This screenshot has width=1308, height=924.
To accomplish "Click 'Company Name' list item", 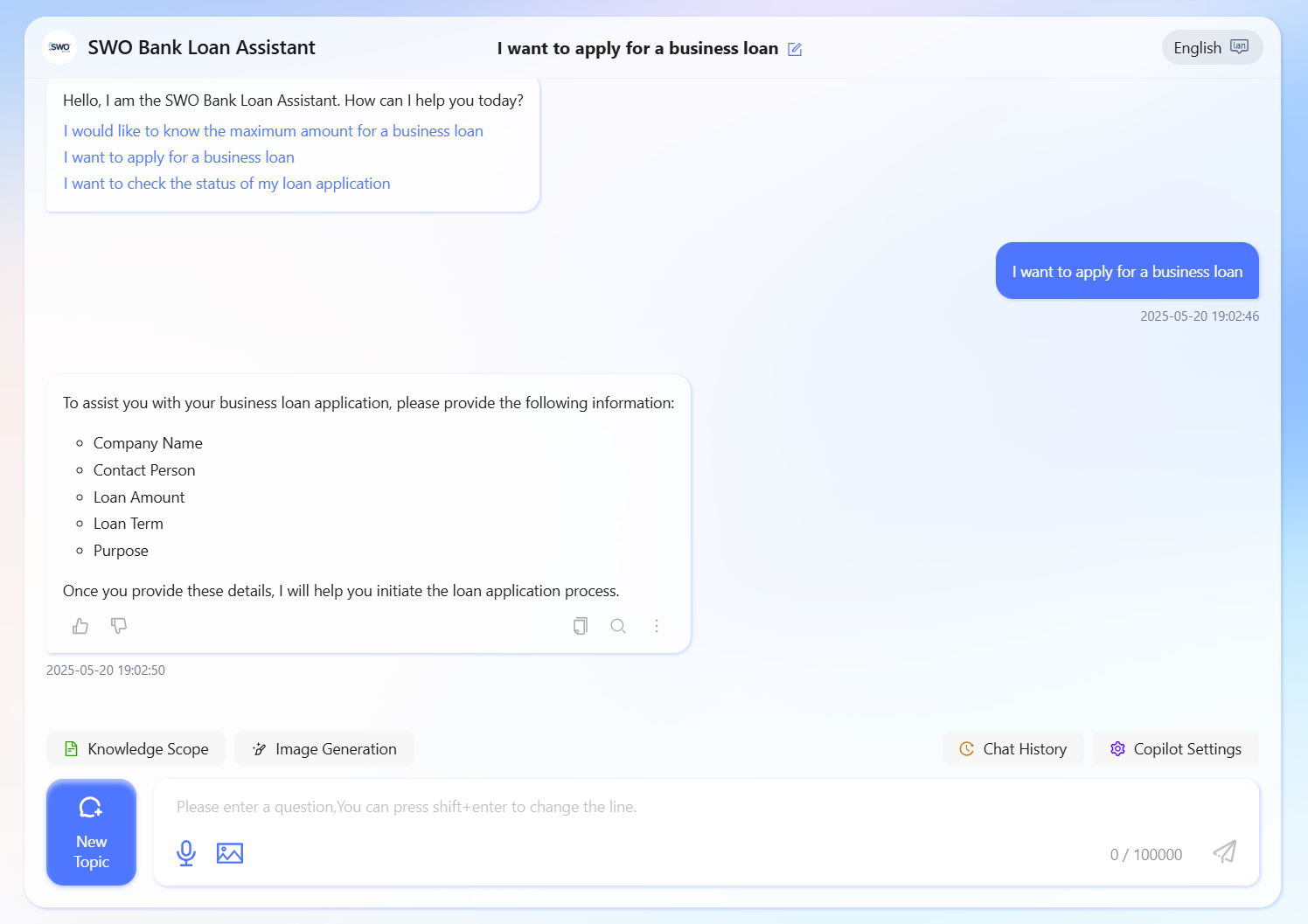I will tap(148, 443).
